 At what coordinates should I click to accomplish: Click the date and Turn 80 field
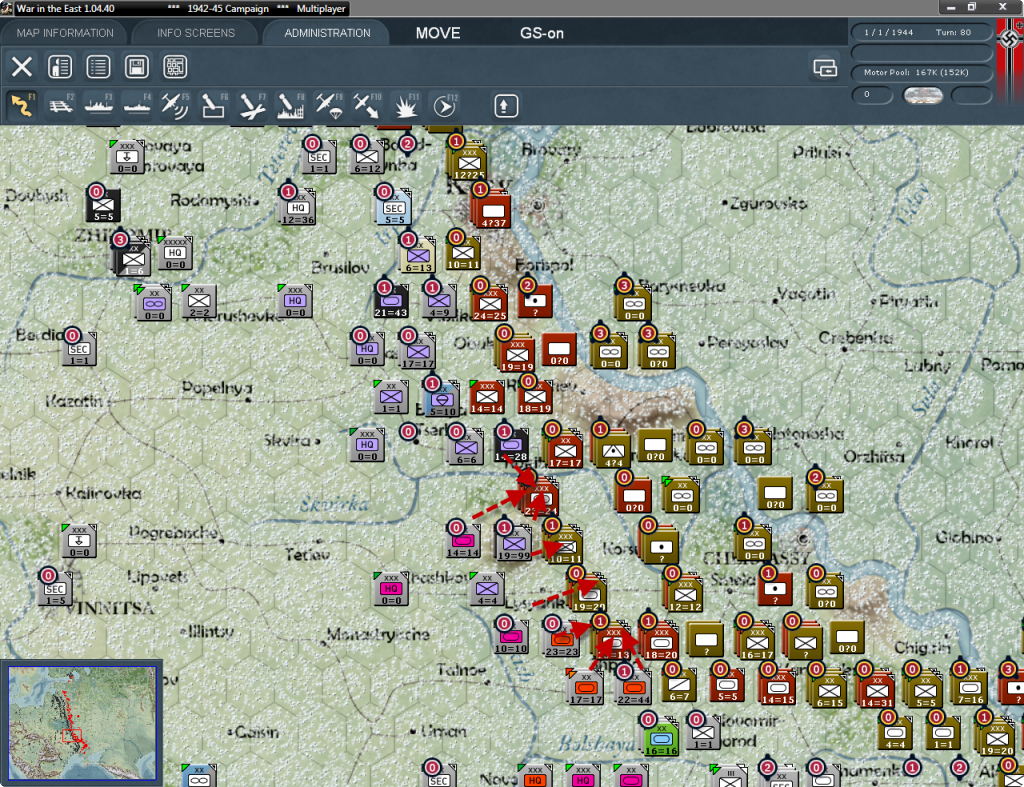pos(921,32)
